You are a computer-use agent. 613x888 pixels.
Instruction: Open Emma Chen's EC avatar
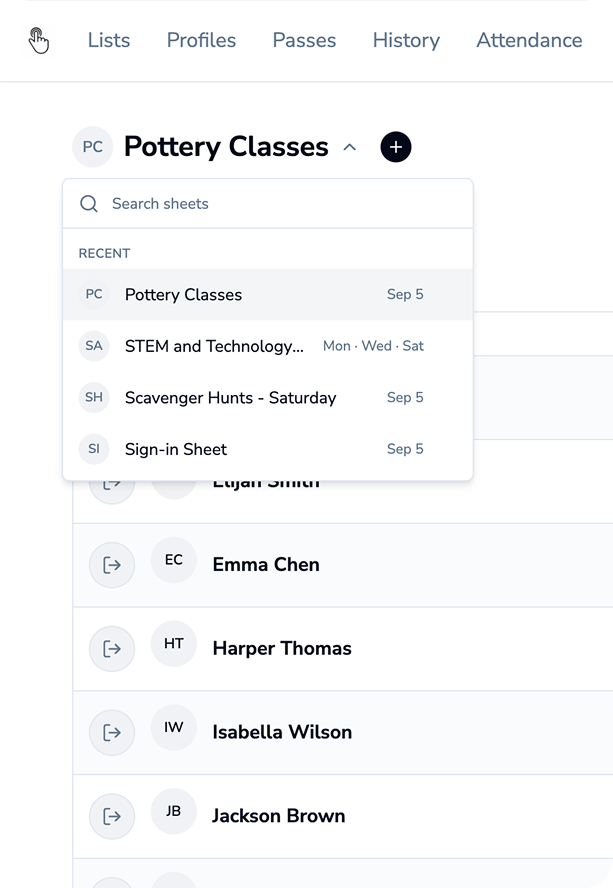click(x=174, y=560)
